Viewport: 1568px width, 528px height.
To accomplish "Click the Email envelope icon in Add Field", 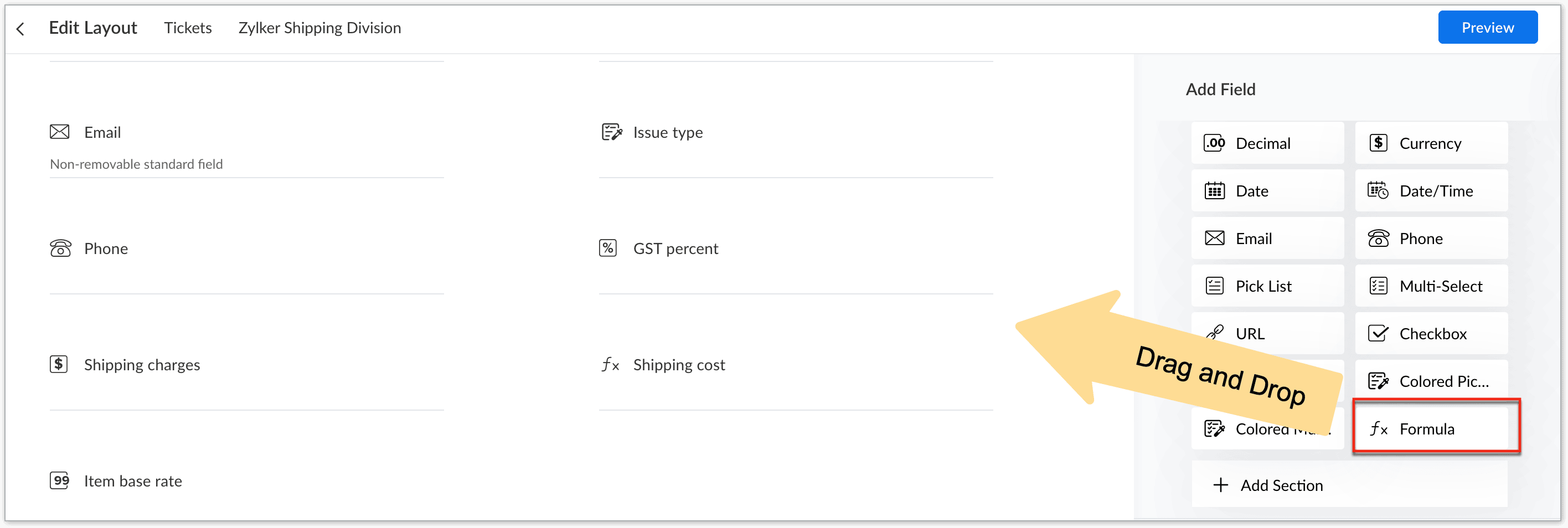I will pyautogui.click(x=1214, y=239).
